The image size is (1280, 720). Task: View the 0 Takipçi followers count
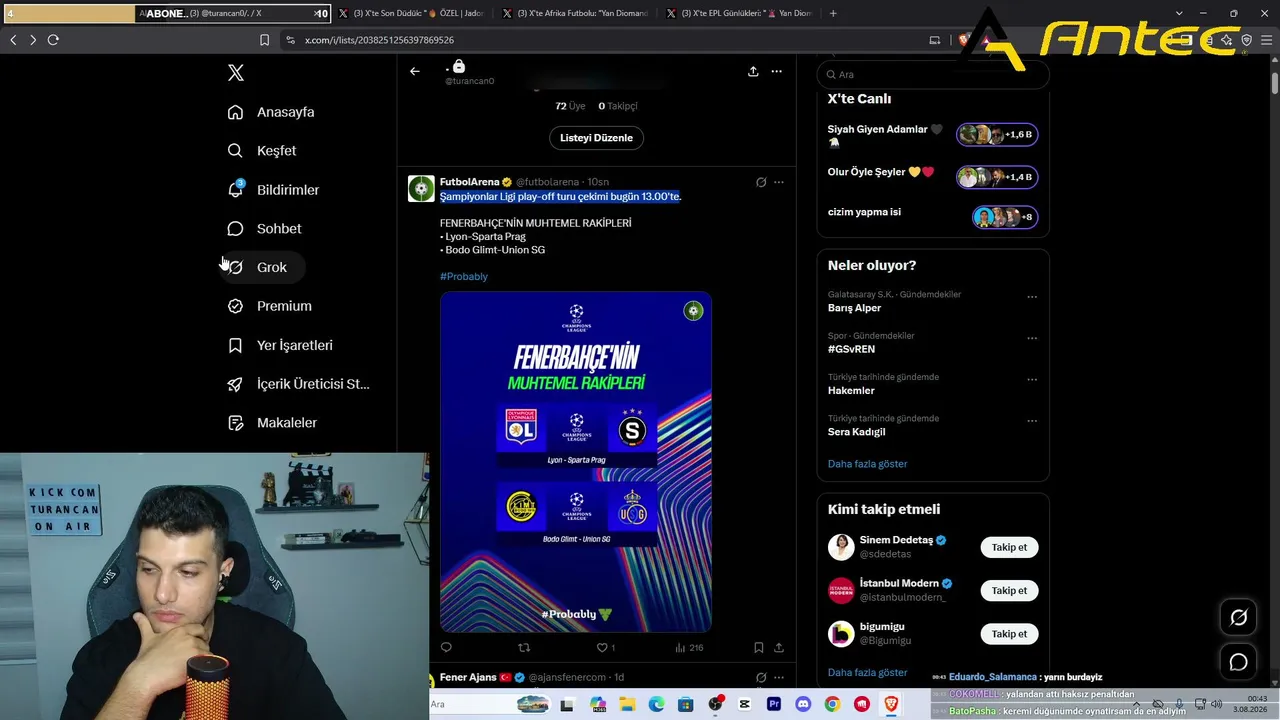618,106
